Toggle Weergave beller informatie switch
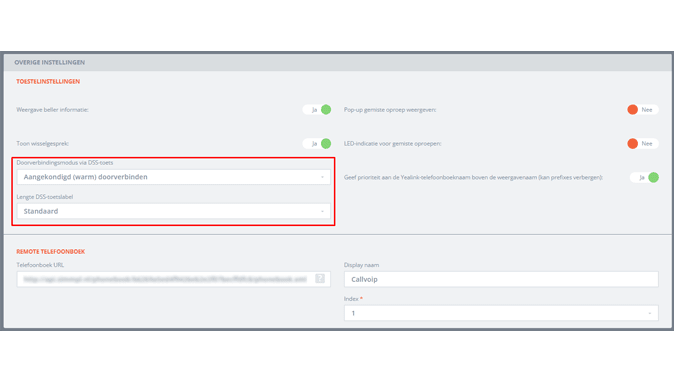The image size is (674, 381). click(317, 110)
